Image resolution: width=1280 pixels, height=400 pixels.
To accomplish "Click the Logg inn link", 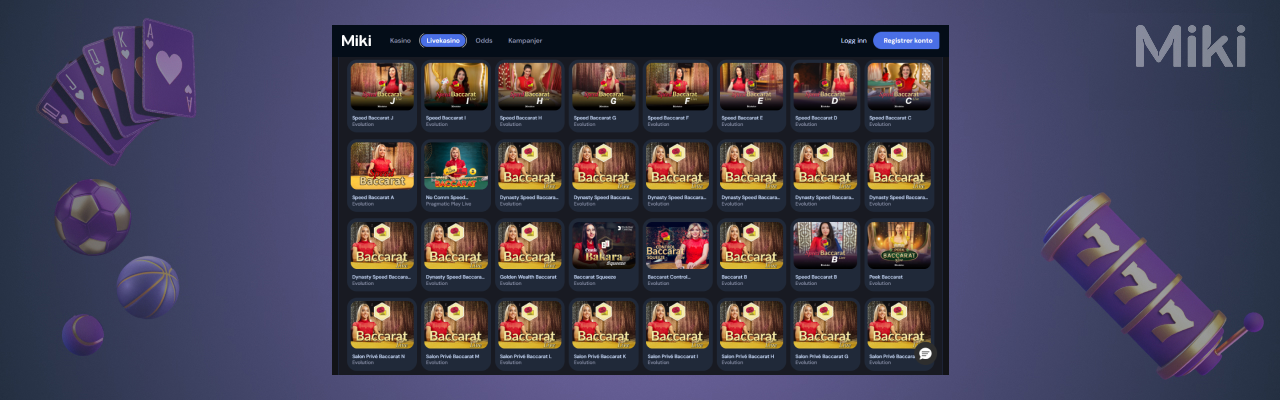I will (854, 41).
